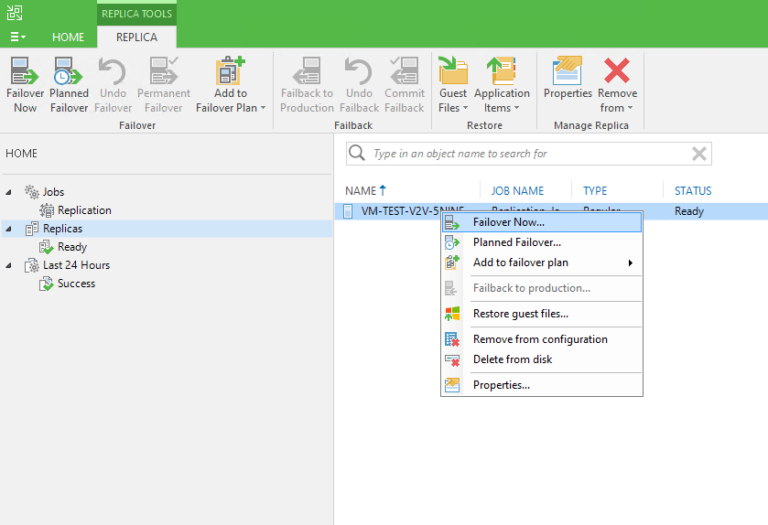Click the Ready status cell
The height and width of the screenshot is (525, 768).
[x=689, y=211]
